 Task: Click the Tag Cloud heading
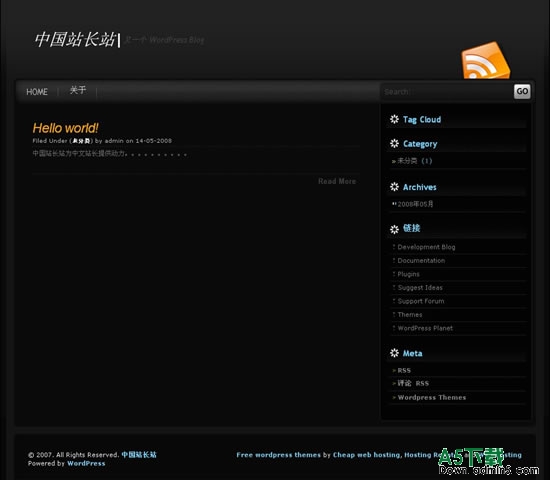pyautogui.click(x=422, y=120)
